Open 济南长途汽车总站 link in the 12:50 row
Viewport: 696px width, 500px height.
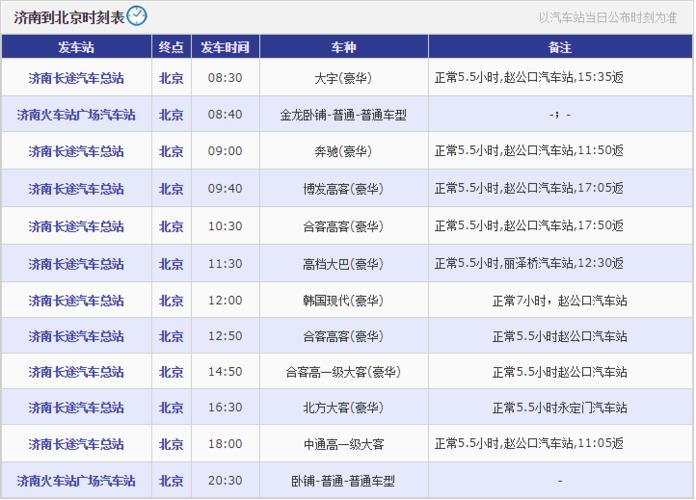pyautogui.click(x=76, y=336)
